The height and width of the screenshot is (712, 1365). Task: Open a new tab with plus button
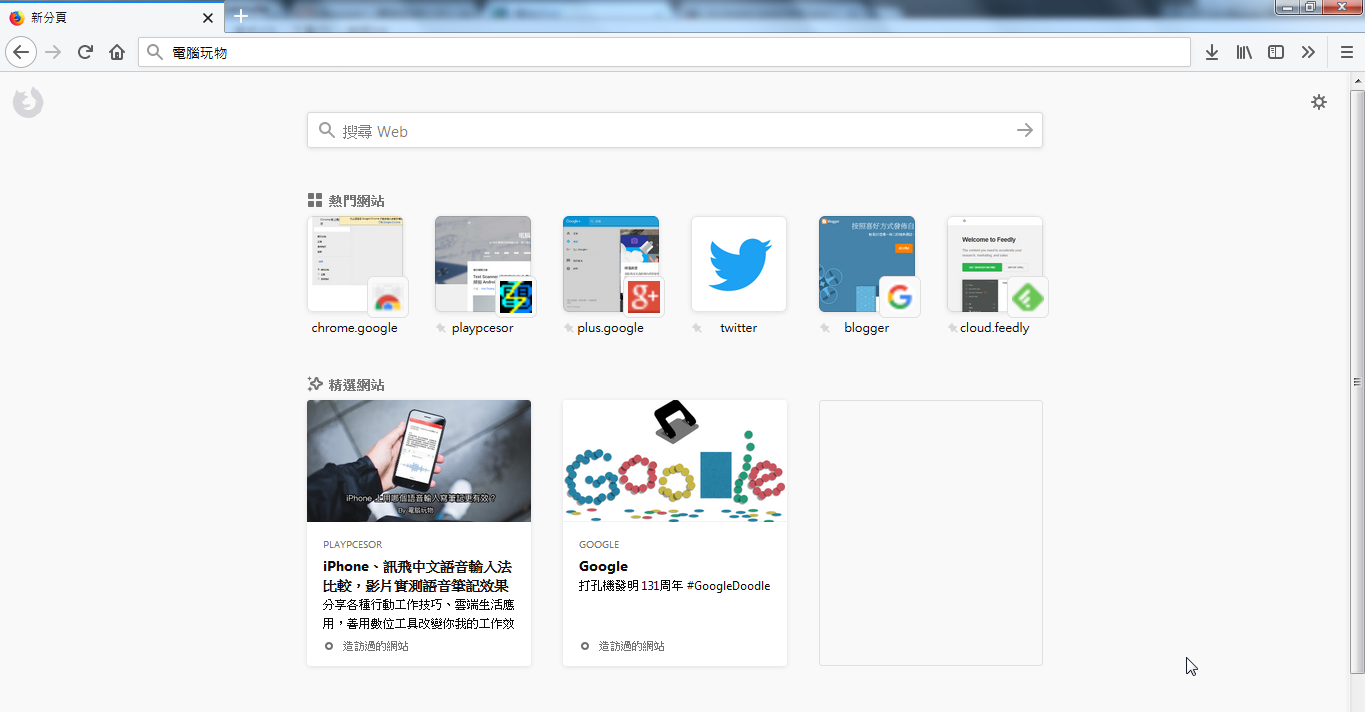pos(240,17)
